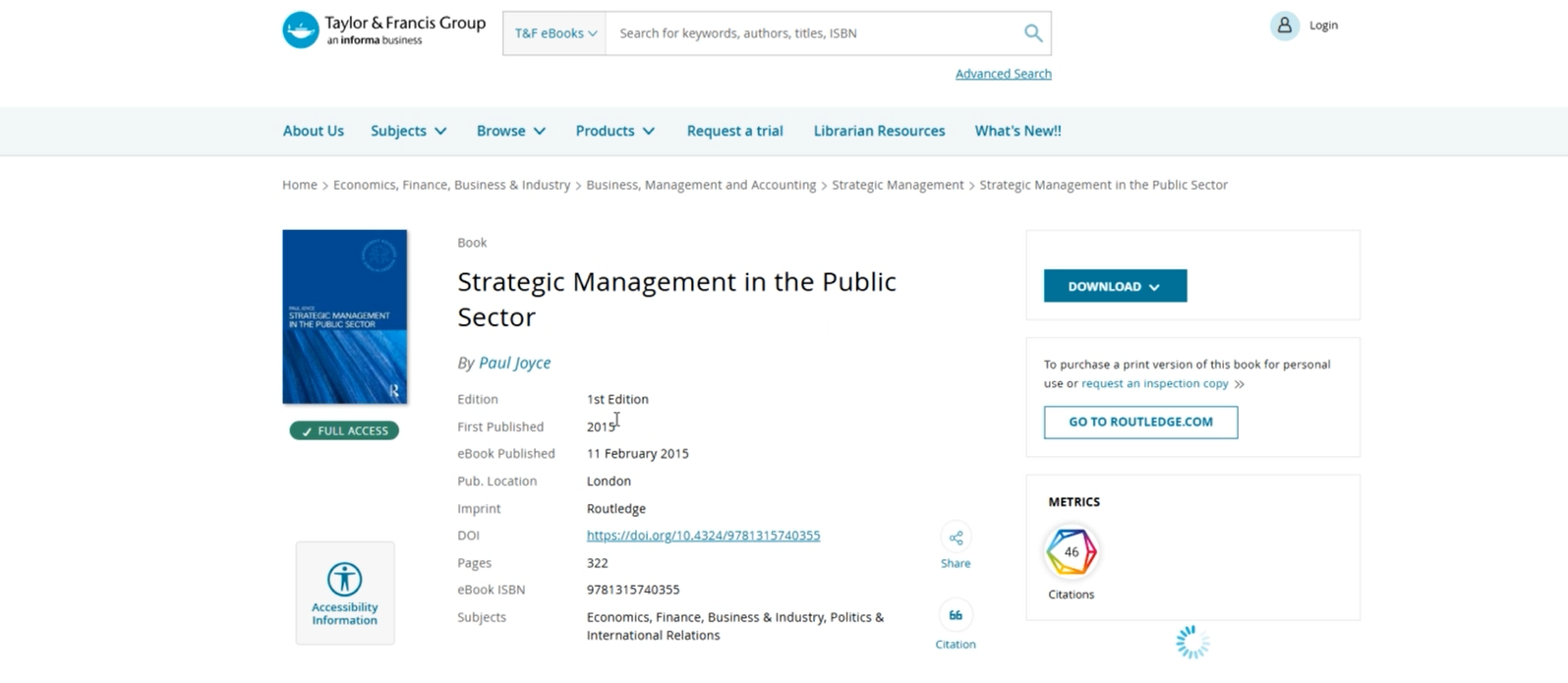This screenshot has width=1568, height=683.
Task: Expand the Browse navigation menu
Action: 510,131
